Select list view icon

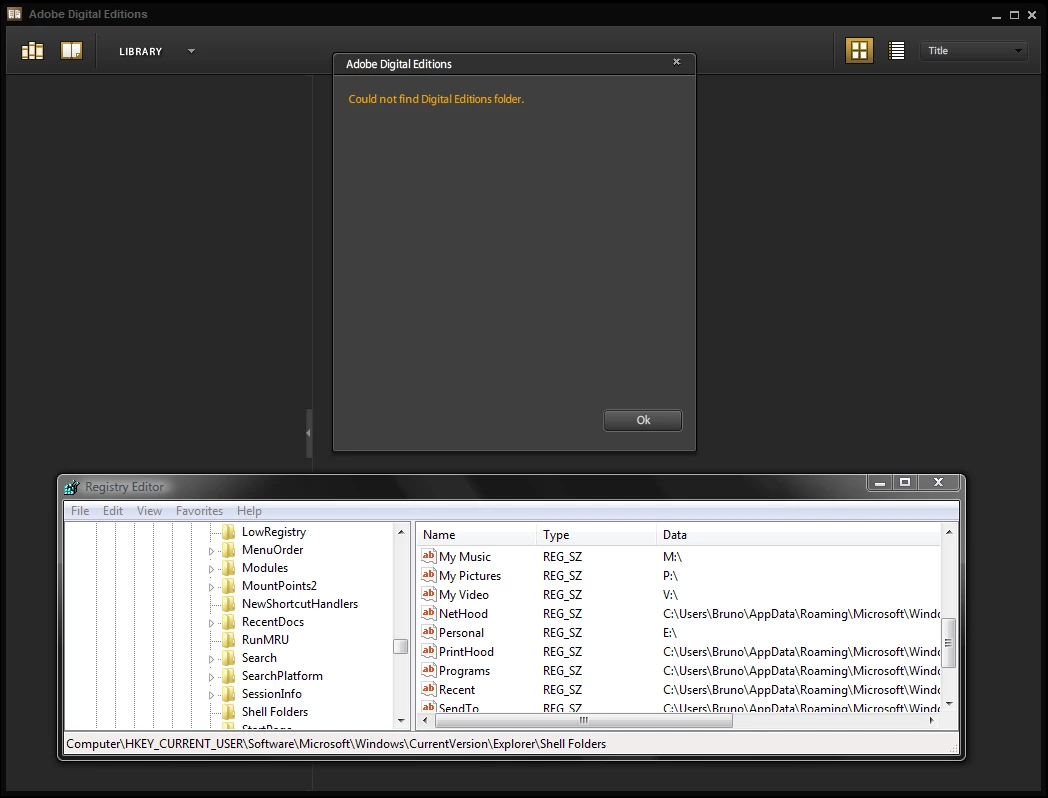tap(896, 50)
